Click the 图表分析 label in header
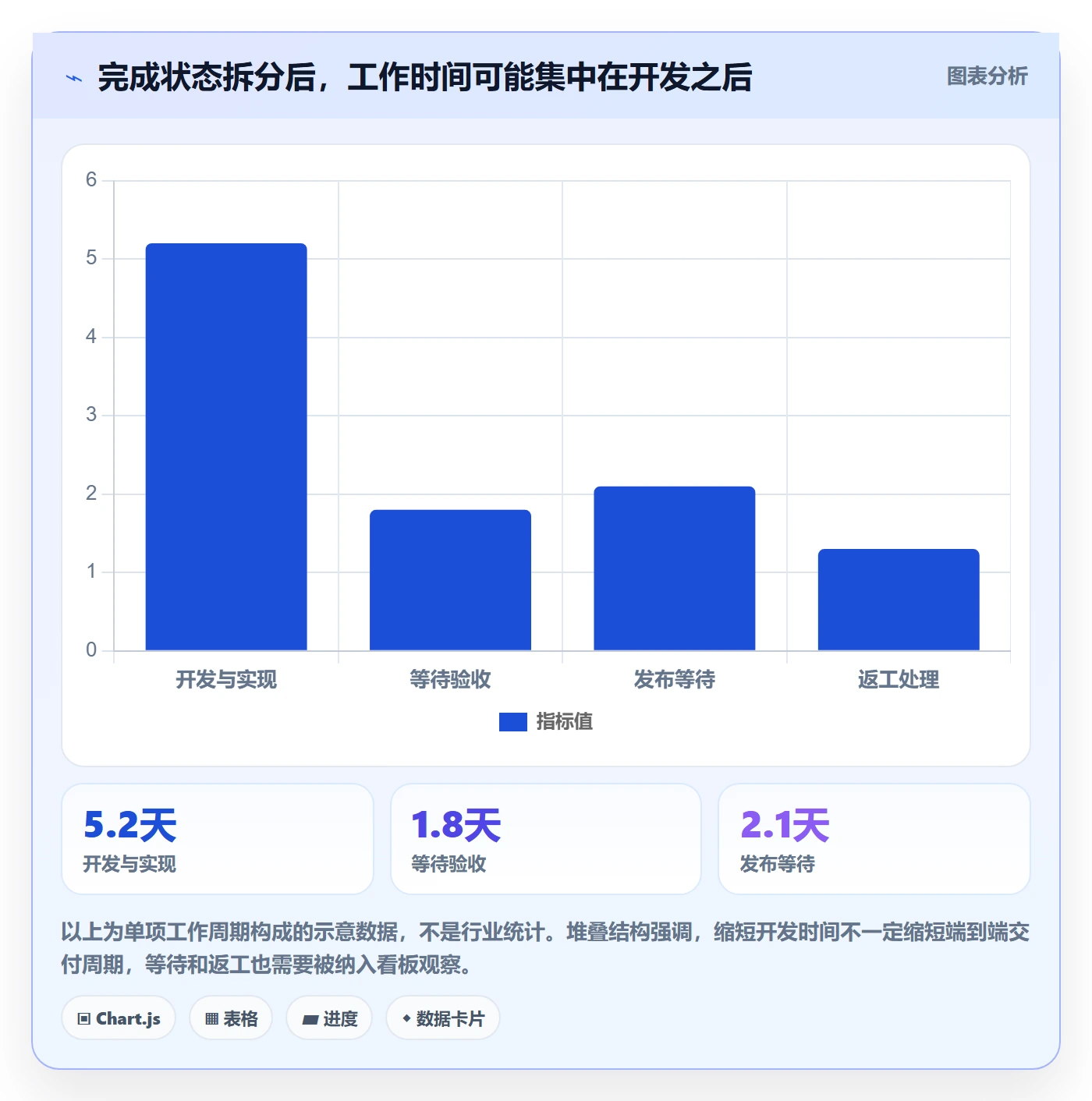Image resolution: width=1092 pixels, height=1101 pixels. (x=987, y=76)
